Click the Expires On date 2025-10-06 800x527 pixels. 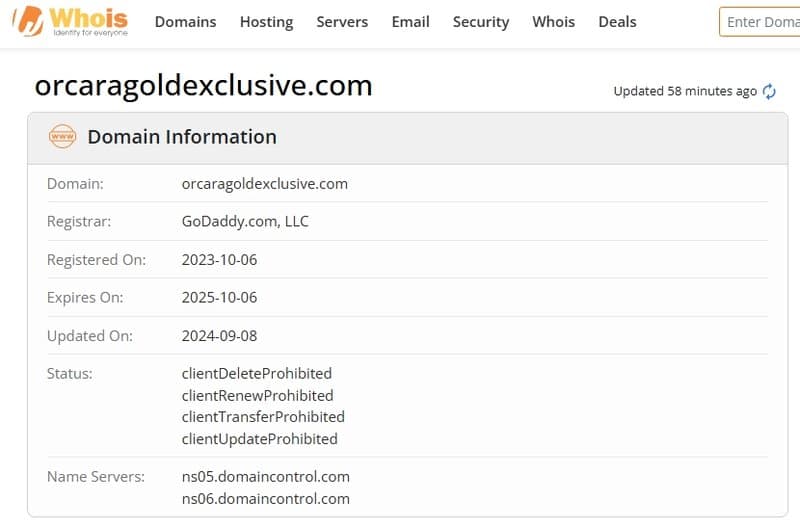pyautogui.click(x=219, y=297)
